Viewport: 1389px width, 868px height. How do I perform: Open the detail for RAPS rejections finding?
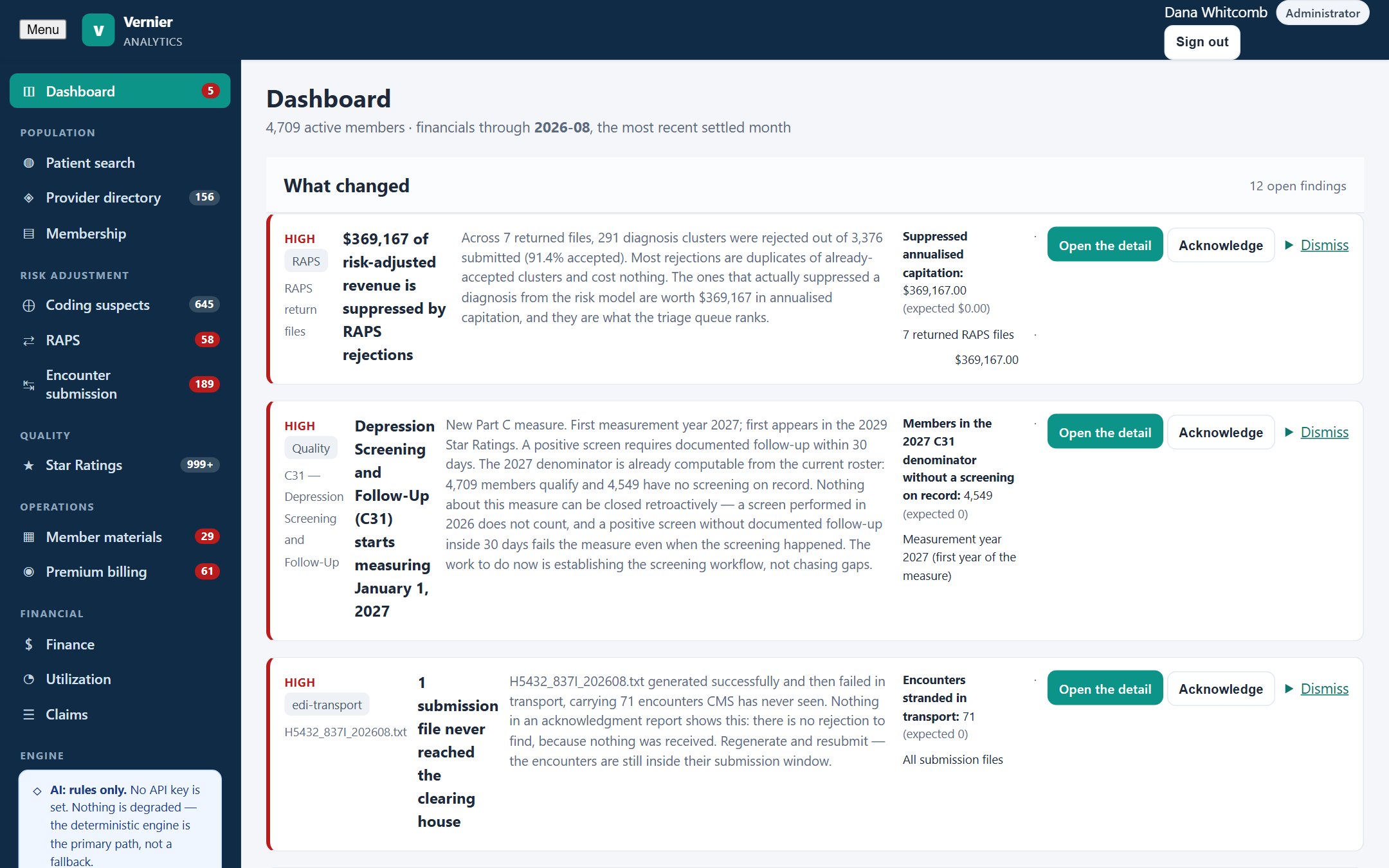[1105, 245]
